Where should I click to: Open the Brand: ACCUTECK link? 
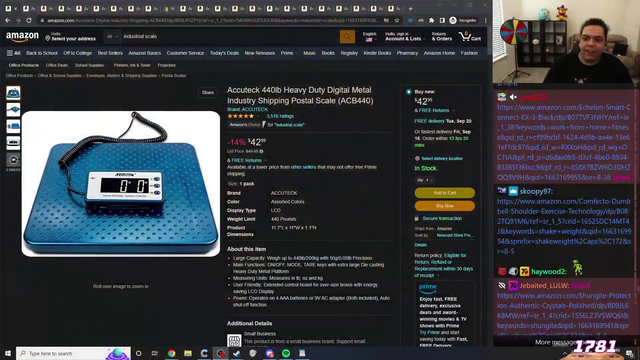point(247,109)
